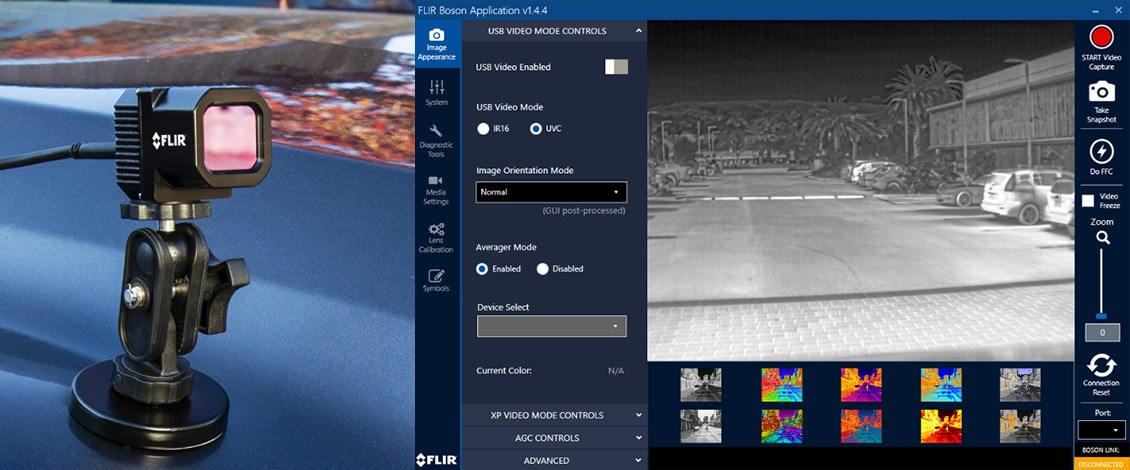Start video capture with red record button
This screenshot has height=470, width=1130.
(x=1101, y=37)
